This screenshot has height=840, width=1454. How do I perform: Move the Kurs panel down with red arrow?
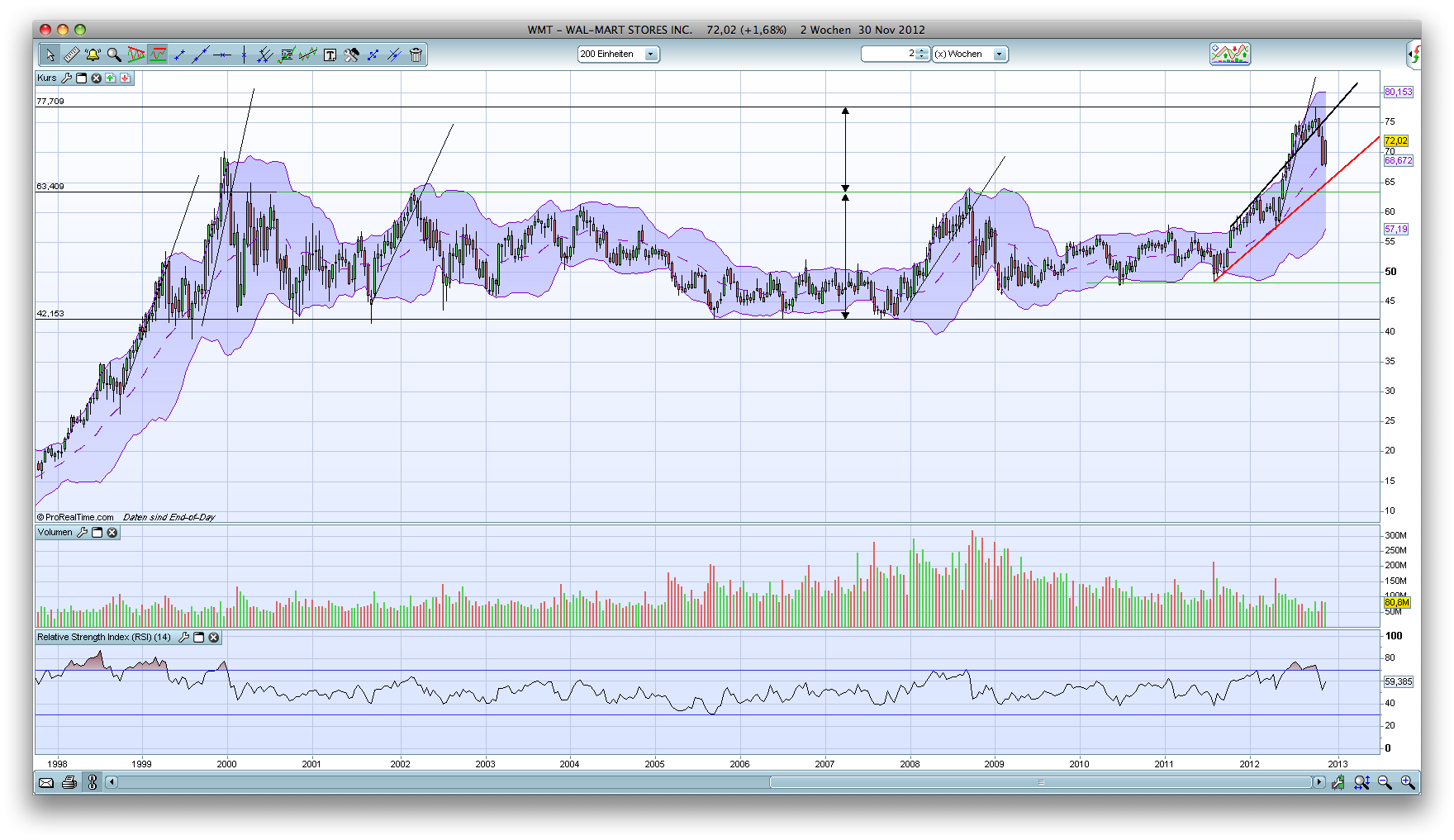pyautogui.click(x=125, y=78)
